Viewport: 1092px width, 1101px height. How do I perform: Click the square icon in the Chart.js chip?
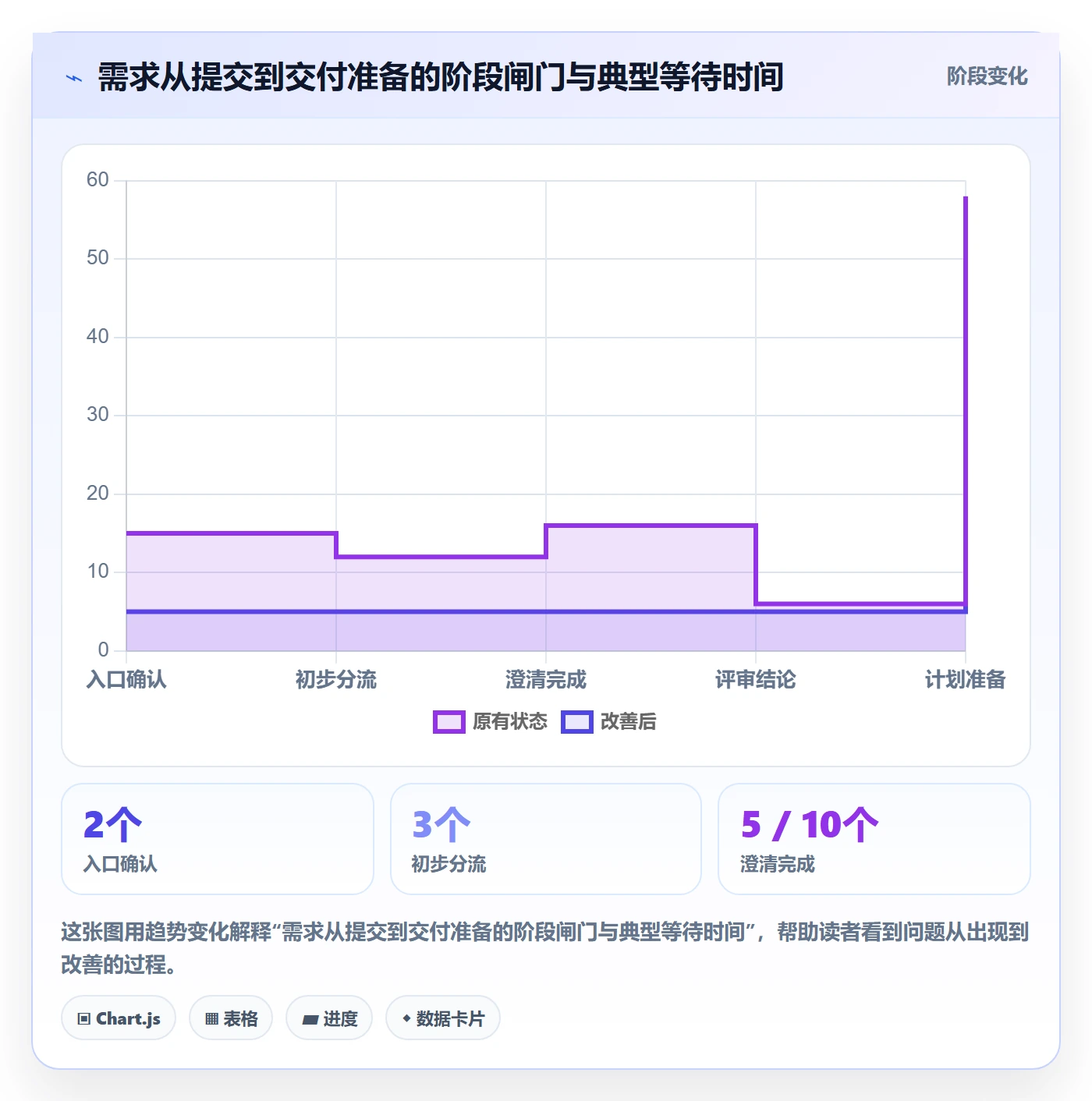pyautogui.click(x=84, y=1019)
